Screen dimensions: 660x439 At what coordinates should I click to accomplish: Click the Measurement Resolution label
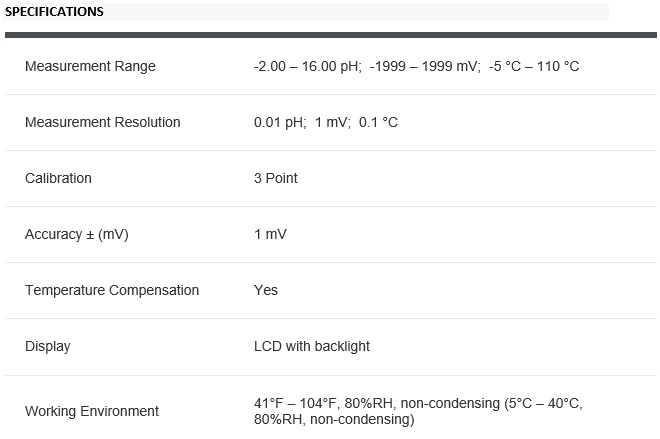102,122
